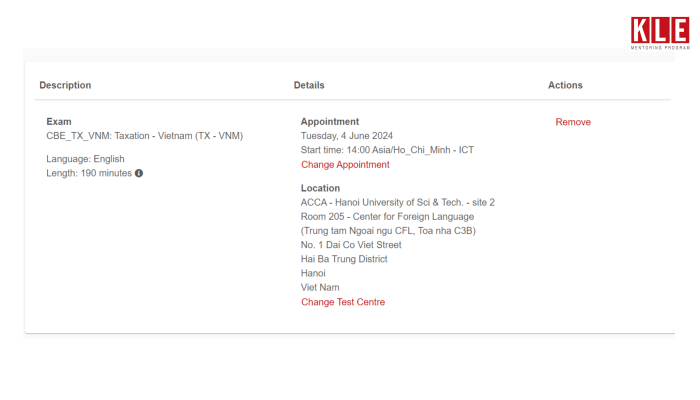Select the CBE_TX_VNM Taxation exam title text
The width and height of the screenshot is (700, 400).
click(145, 136)
